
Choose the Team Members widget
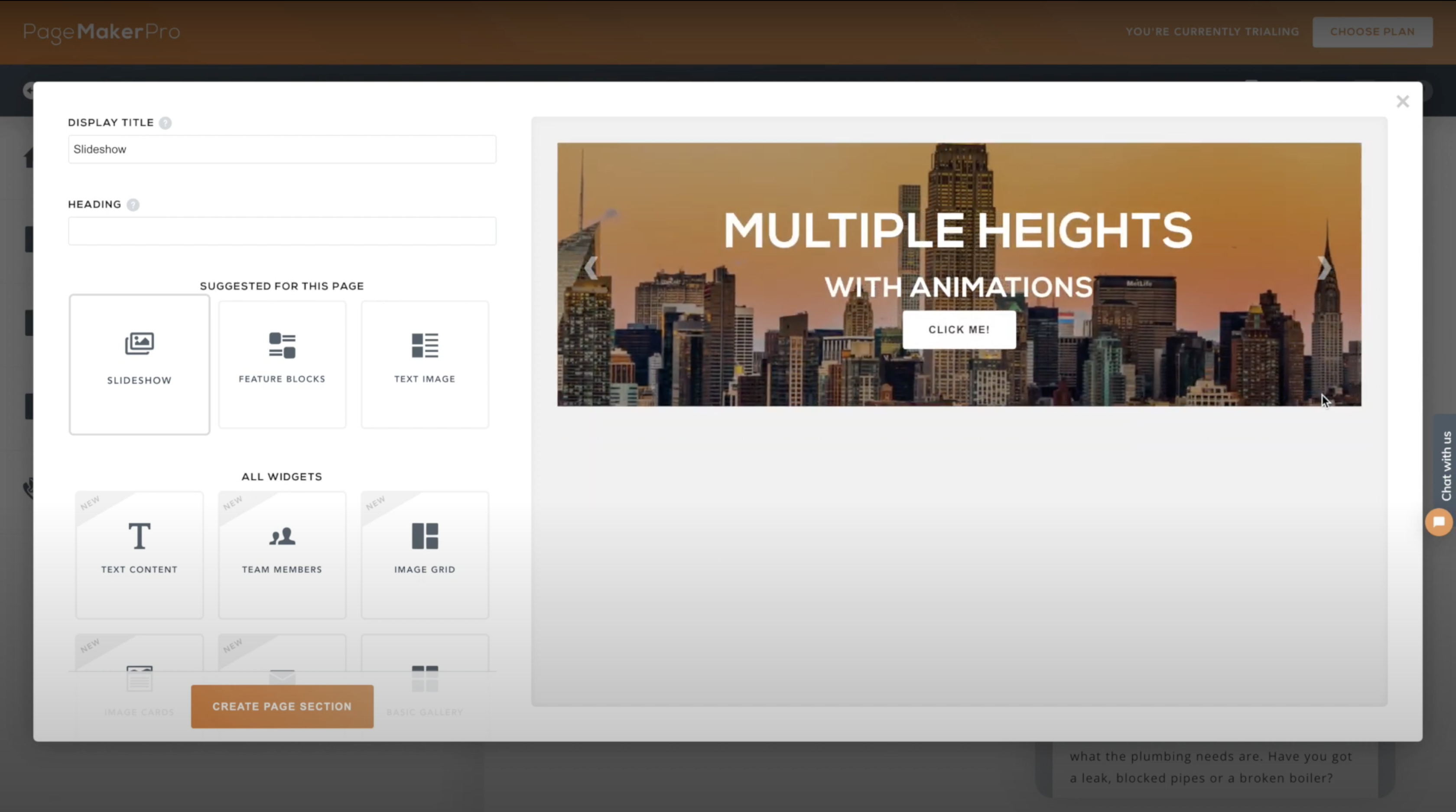pyautogui.click(x=282, y=554)
